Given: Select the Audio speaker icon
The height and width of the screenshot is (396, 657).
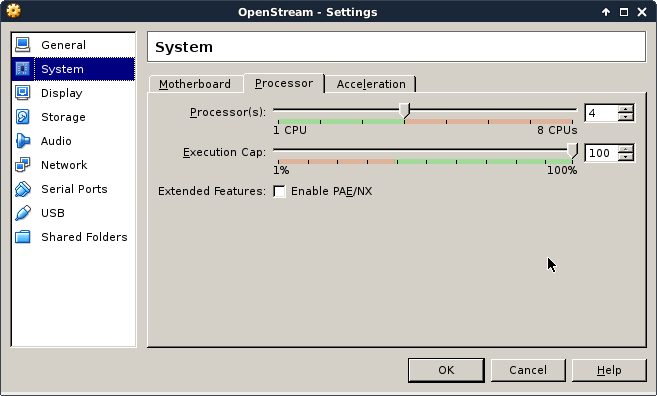Looking at the screenshot, I should (23, 141).
